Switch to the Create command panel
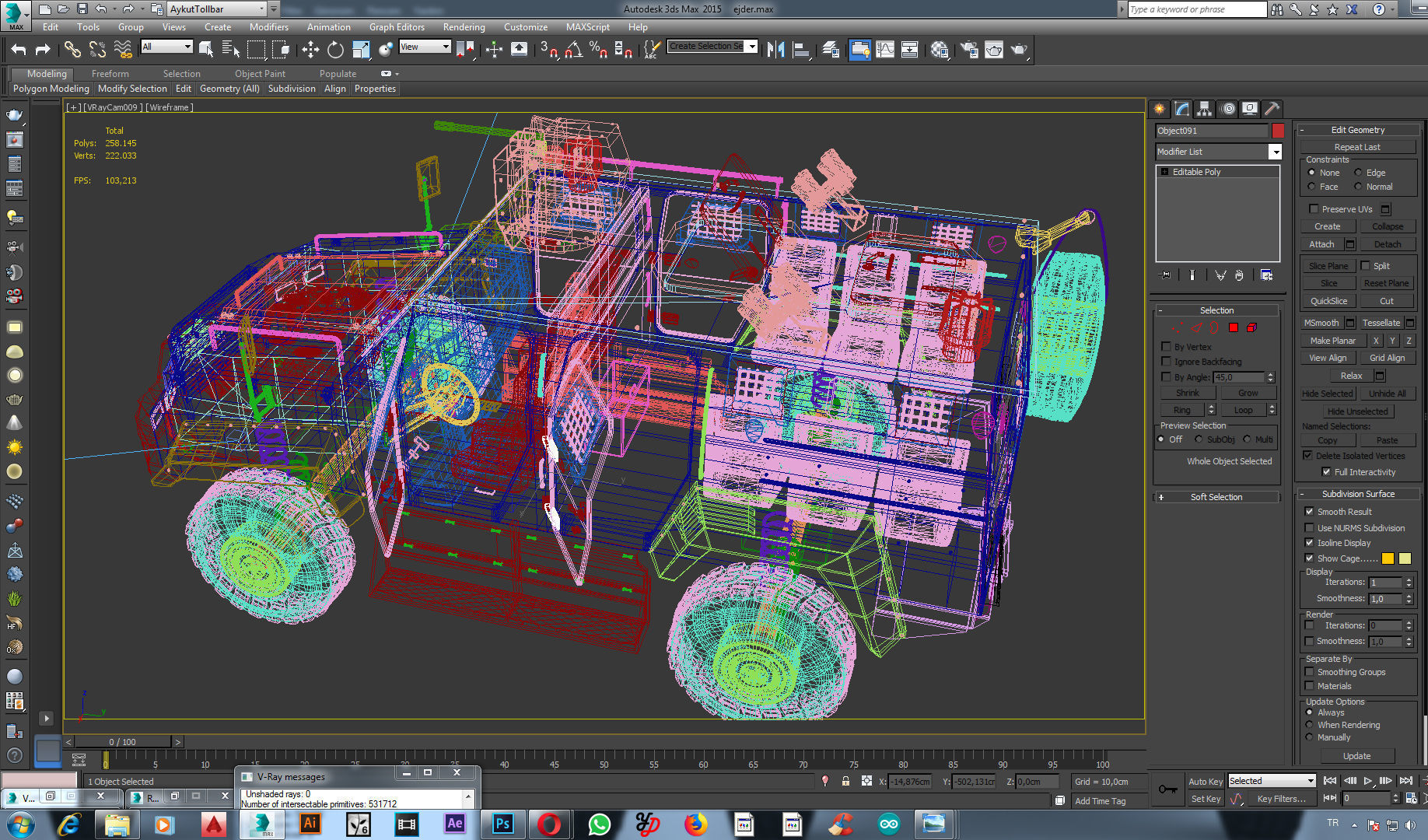 (1160, 109)
